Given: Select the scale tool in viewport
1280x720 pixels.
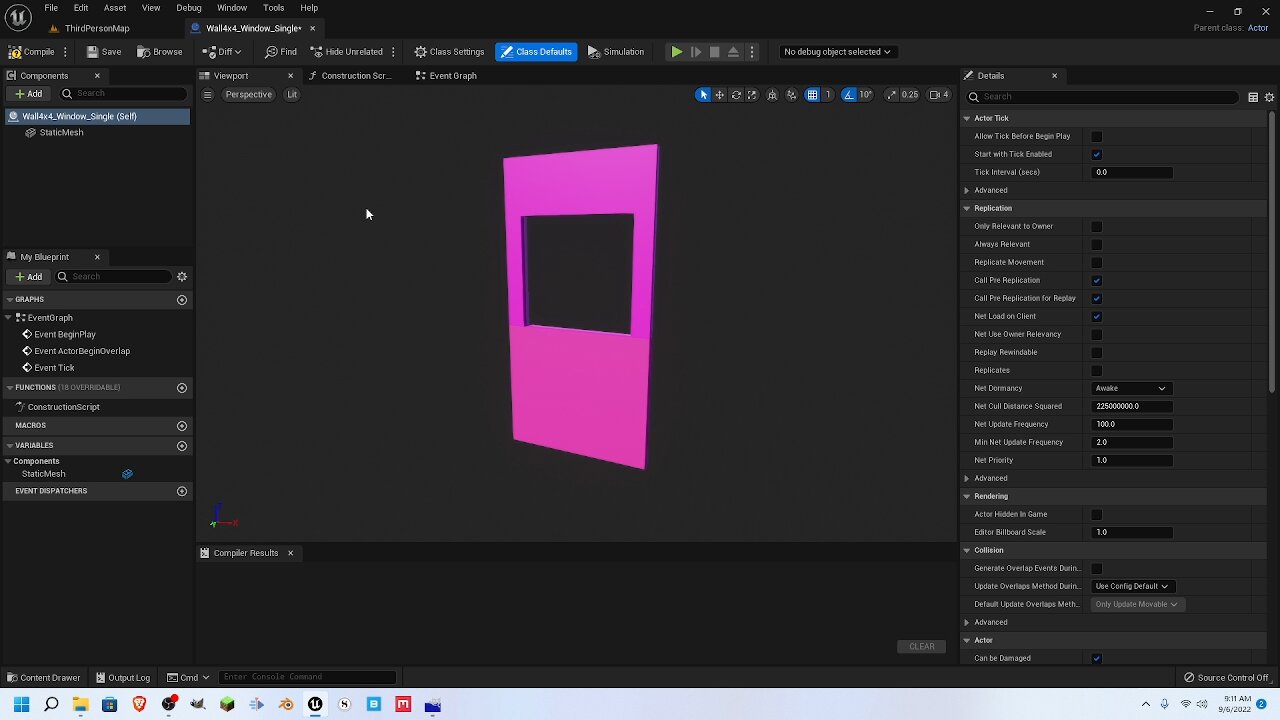Looking at the screenshot, I should coord(752,95).
